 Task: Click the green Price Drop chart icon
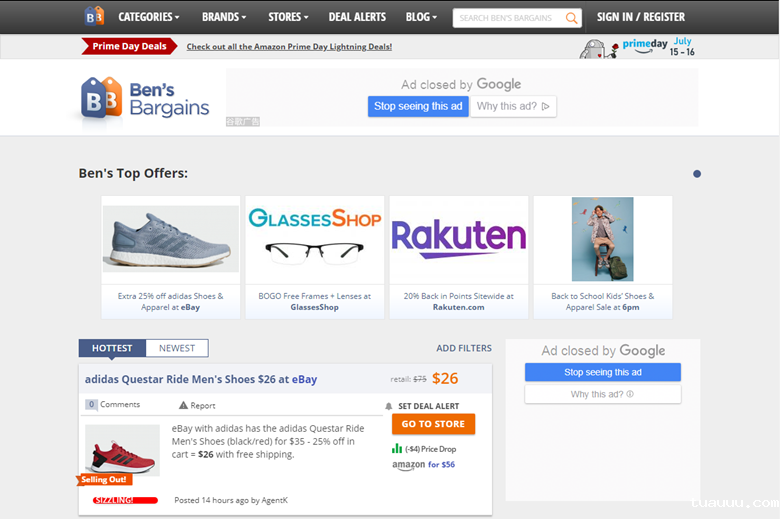pyautogui.click(x=397, y=449)
